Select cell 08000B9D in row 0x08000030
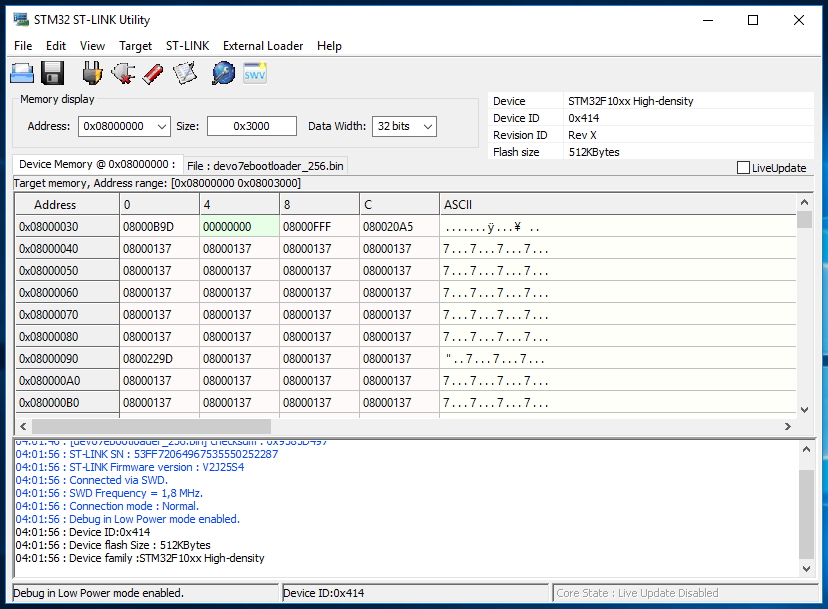Viewport: 828px width, 609px height. [x=160, y=227]
